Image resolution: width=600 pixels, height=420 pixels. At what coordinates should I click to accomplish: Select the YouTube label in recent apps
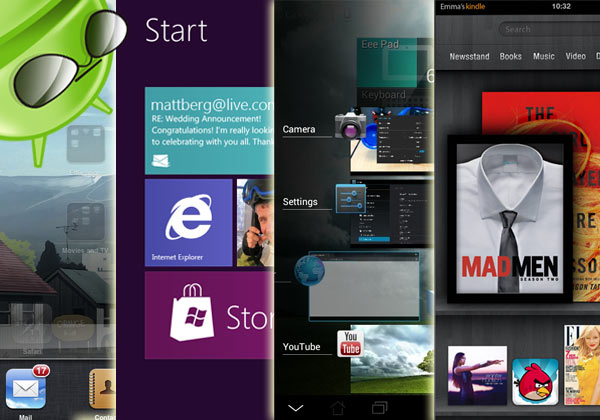click(x=301, y=347)
